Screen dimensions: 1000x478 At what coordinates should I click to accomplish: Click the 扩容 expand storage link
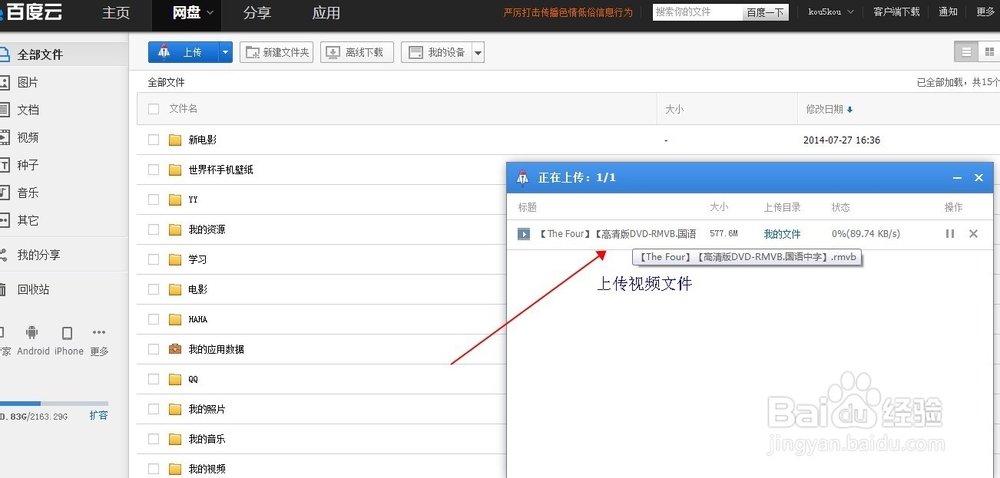coord(98,416)
